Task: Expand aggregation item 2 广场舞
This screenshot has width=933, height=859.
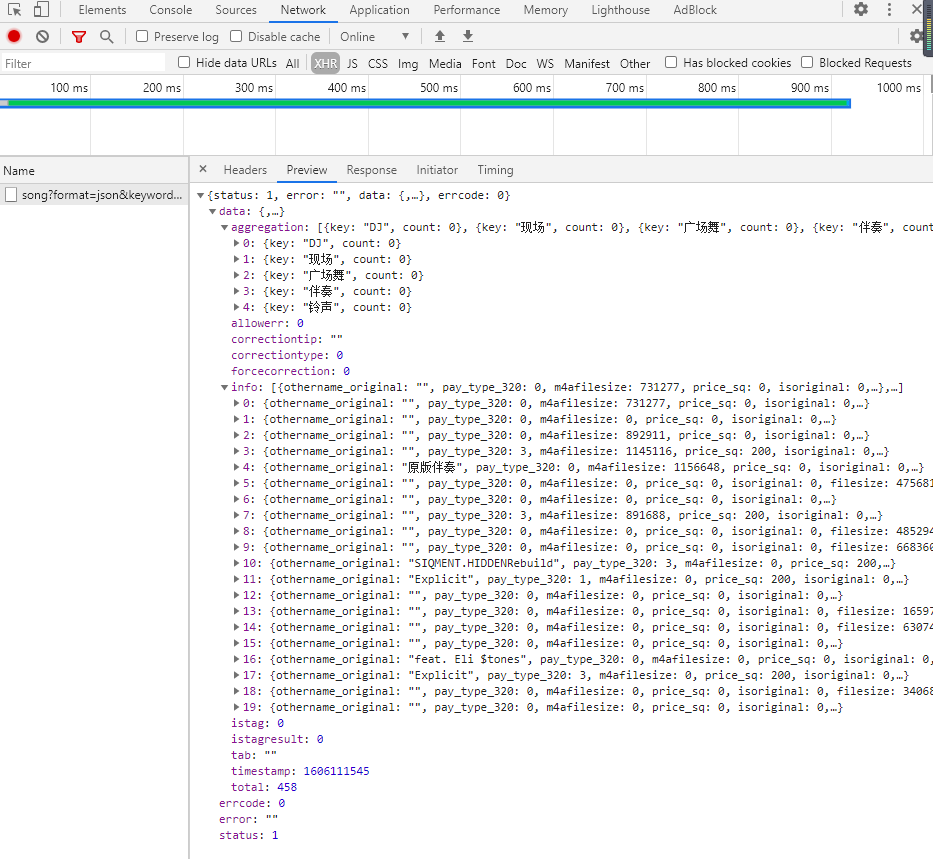Action: tap(236, 275)
